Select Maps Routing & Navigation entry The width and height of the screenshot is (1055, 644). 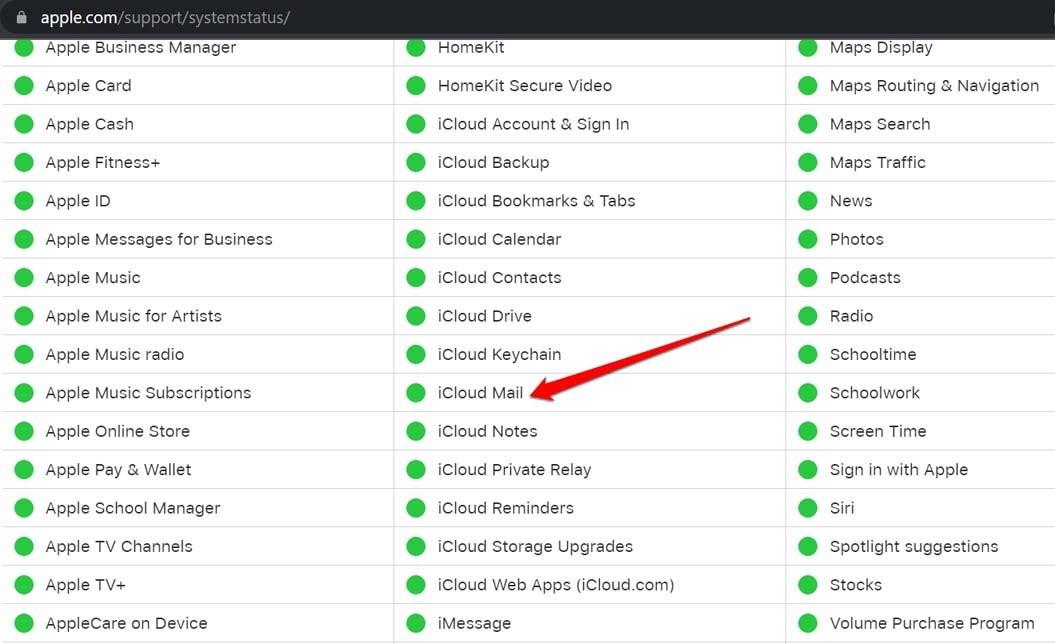coord(934,85)
